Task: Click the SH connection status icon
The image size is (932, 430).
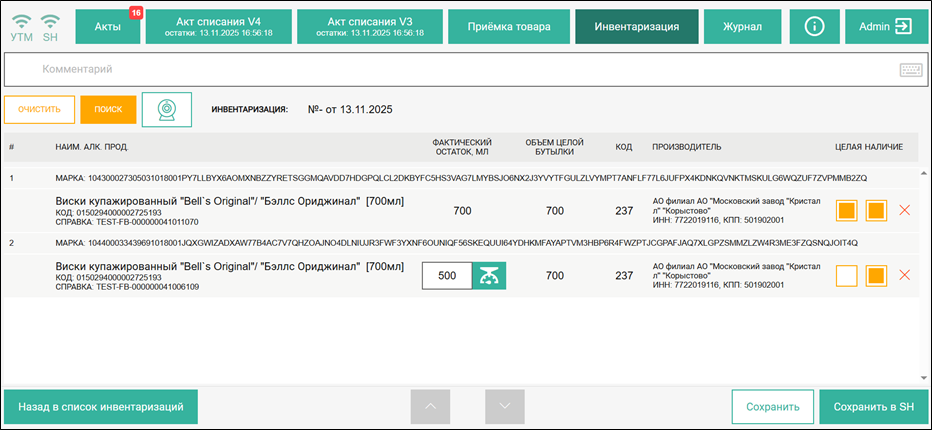Action: pyautogui.click(x=51, y=27)
